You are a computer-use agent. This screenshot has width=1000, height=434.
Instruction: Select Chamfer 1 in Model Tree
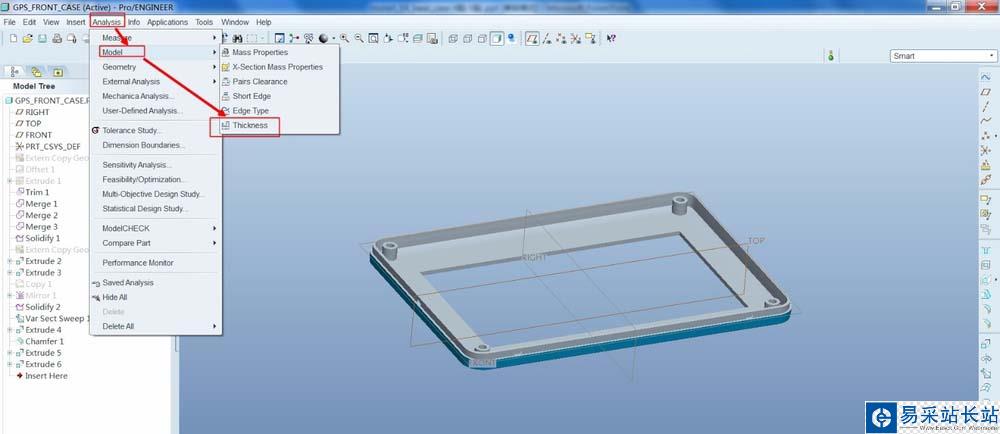(45, 342)
